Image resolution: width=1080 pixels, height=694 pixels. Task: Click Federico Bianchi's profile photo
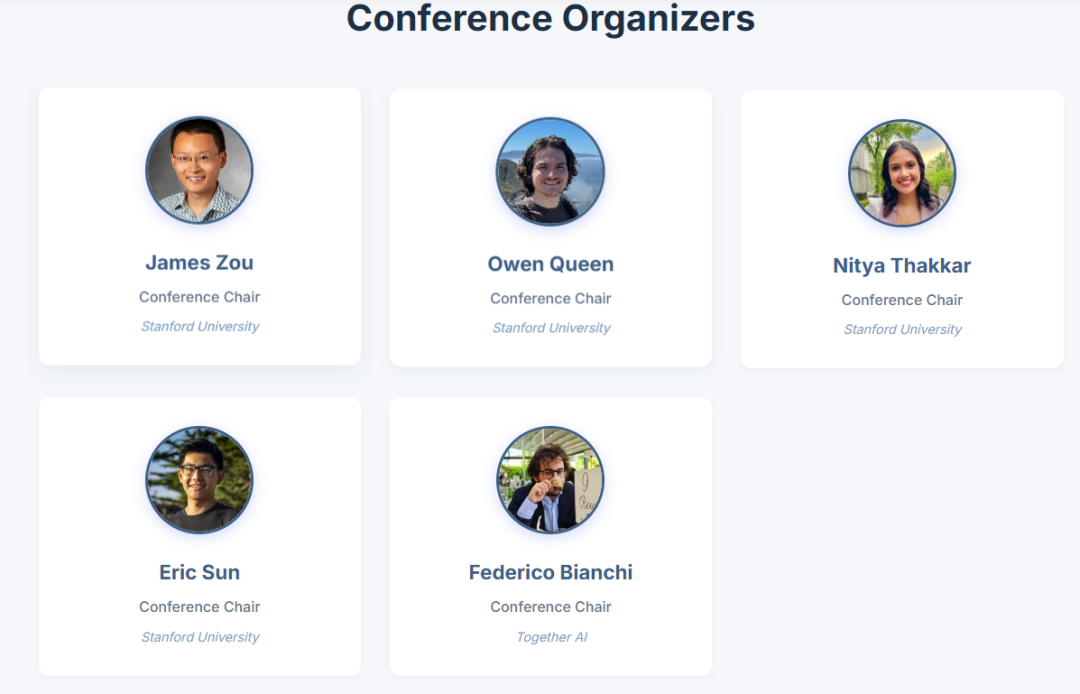[550, 480]
